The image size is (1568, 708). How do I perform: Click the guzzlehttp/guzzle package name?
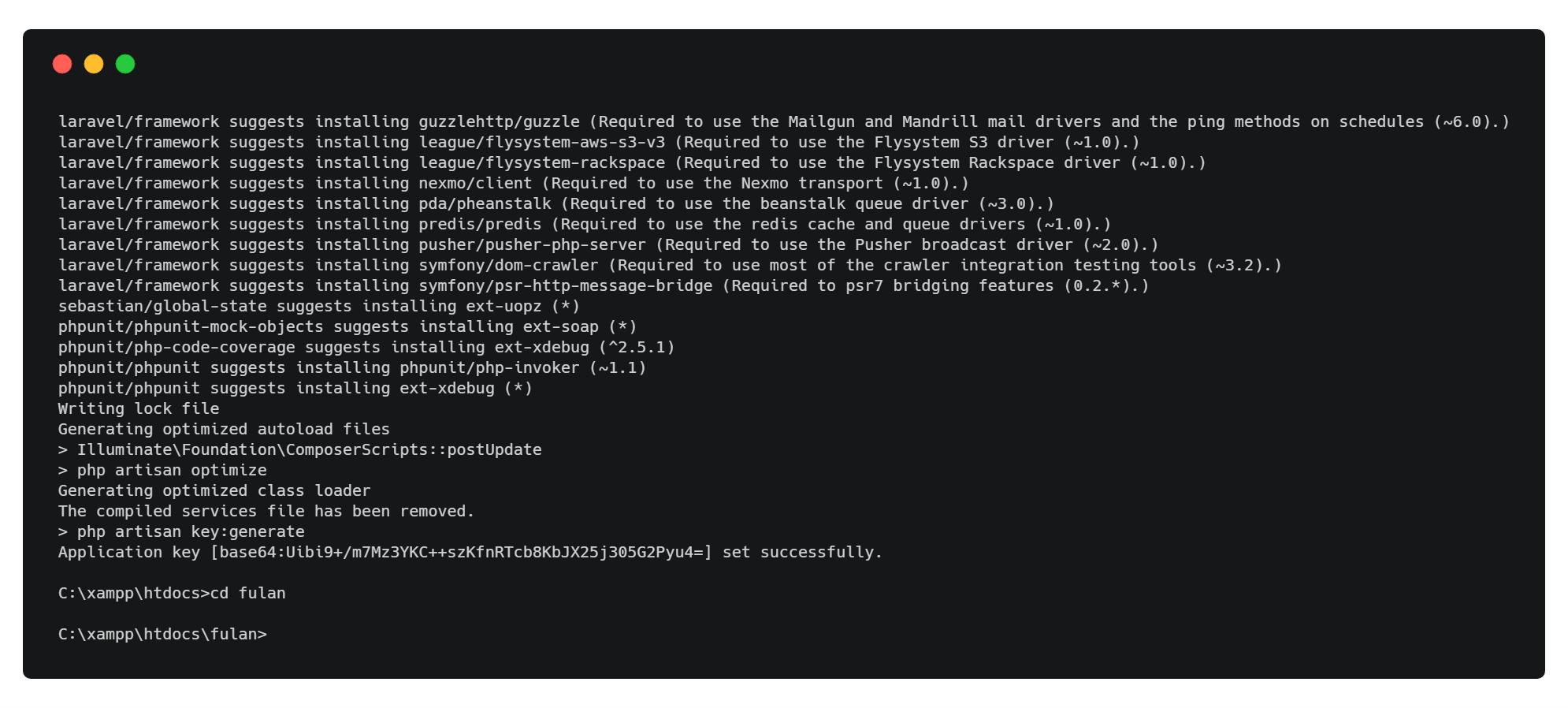[499, 121]
